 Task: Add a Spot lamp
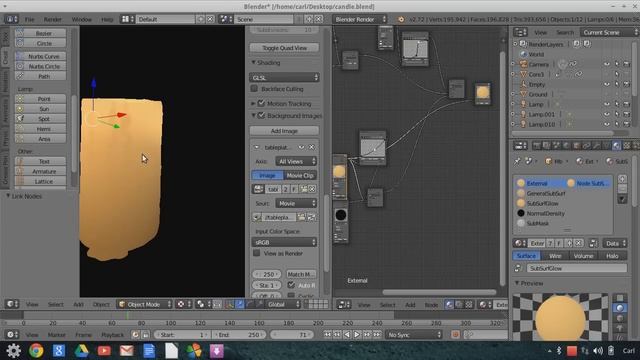(x=40, y=119)
